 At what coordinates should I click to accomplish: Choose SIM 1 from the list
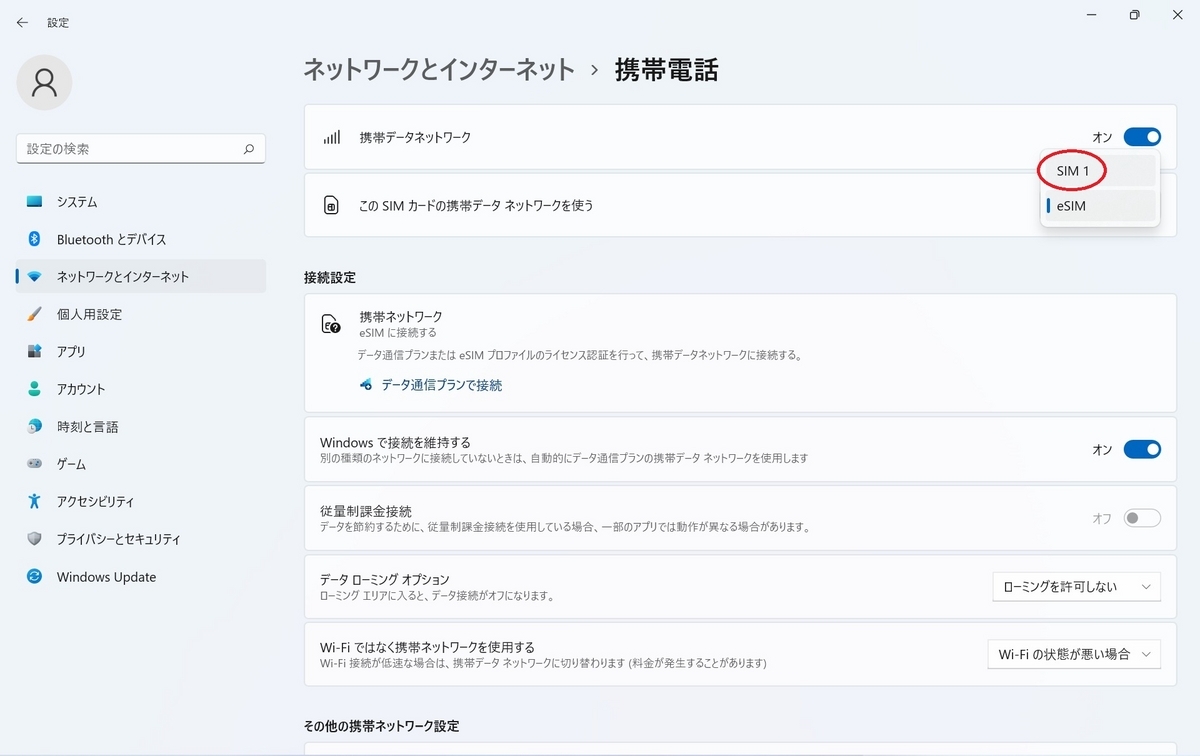(x=1100, y=171)
